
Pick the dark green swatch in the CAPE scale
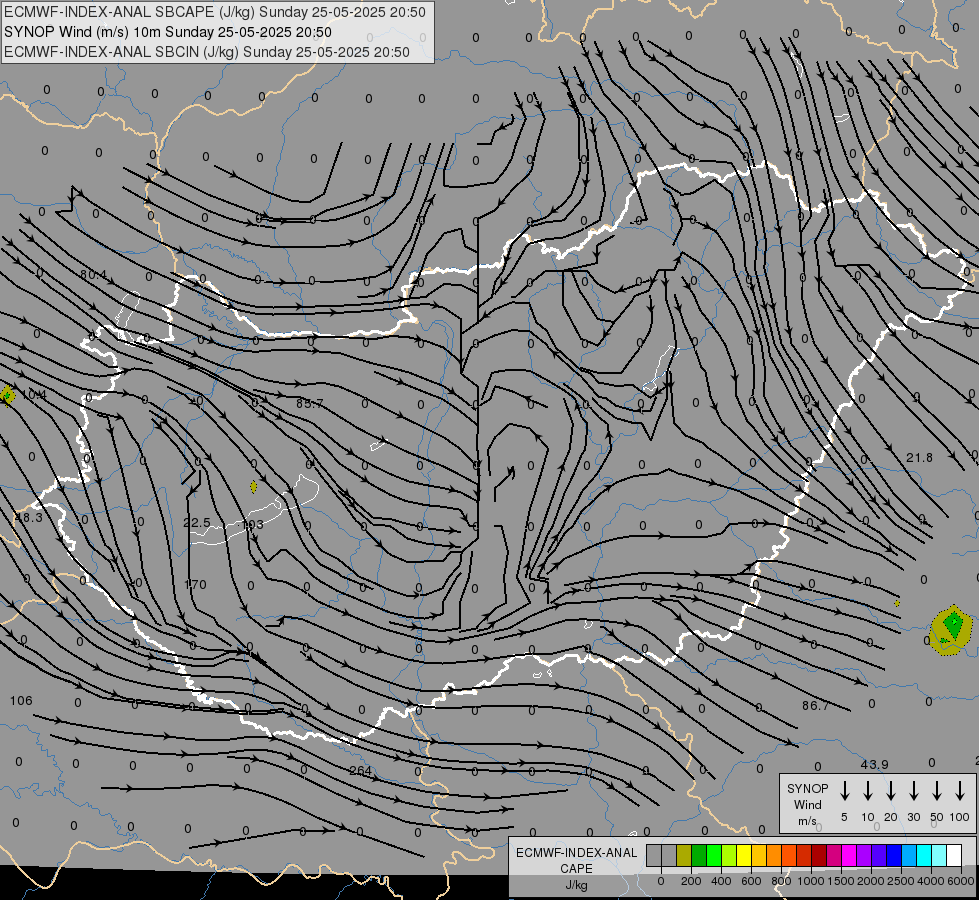click(699, 855)
